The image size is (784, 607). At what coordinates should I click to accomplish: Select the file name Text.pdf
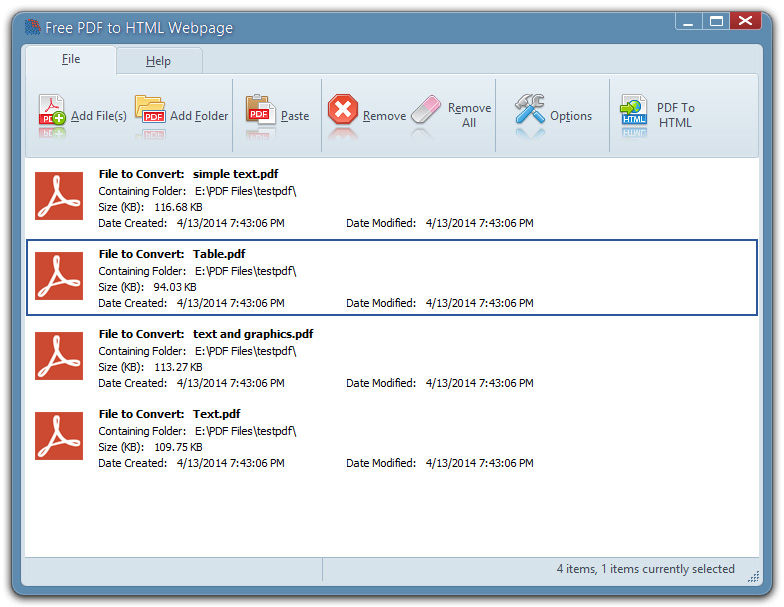pyautogui.click(x=216, y=414)
